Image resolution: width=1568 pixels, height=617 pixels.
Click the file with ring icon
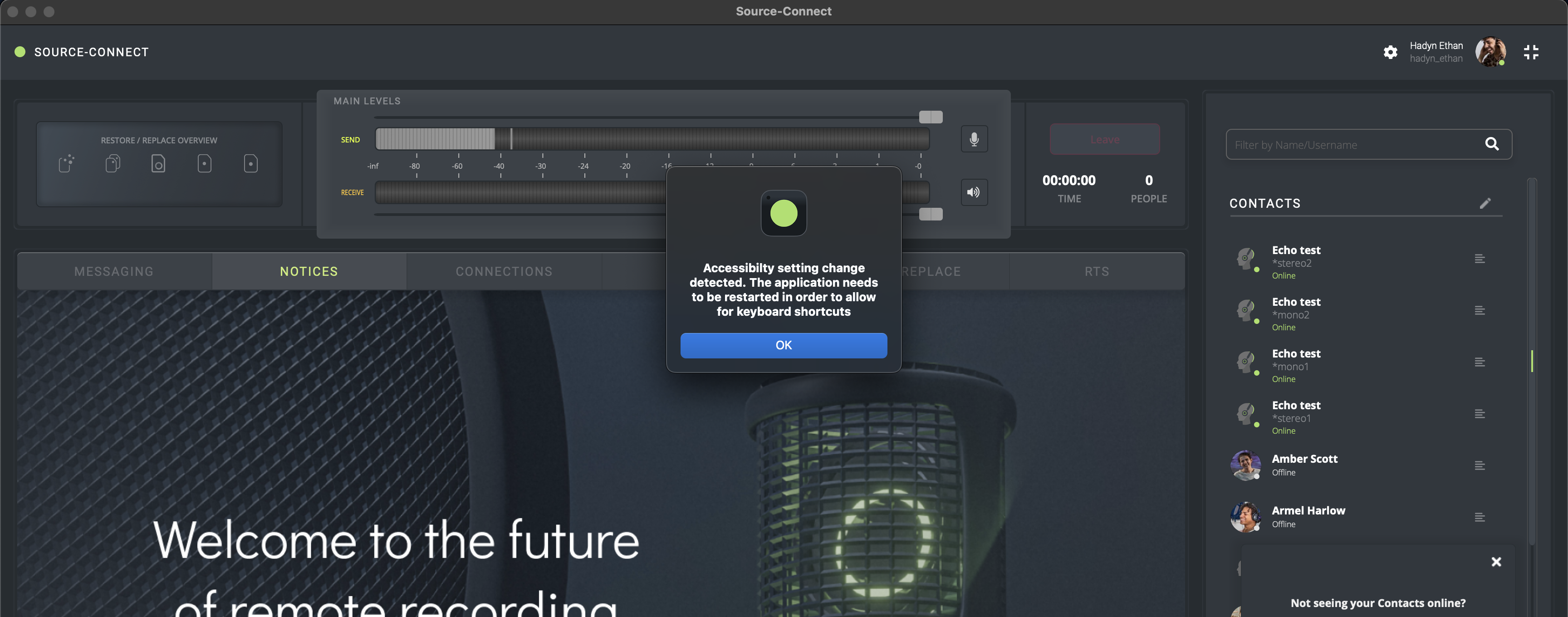tap(158, 163)
